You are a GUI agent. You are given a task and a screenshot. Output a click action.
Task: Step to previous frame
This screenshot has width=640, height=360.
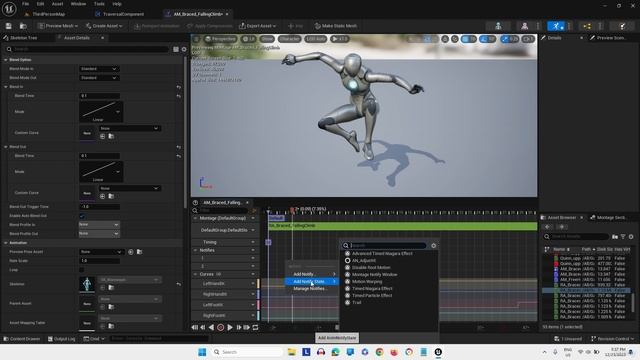pyautogui.click(x=203, y=327)
